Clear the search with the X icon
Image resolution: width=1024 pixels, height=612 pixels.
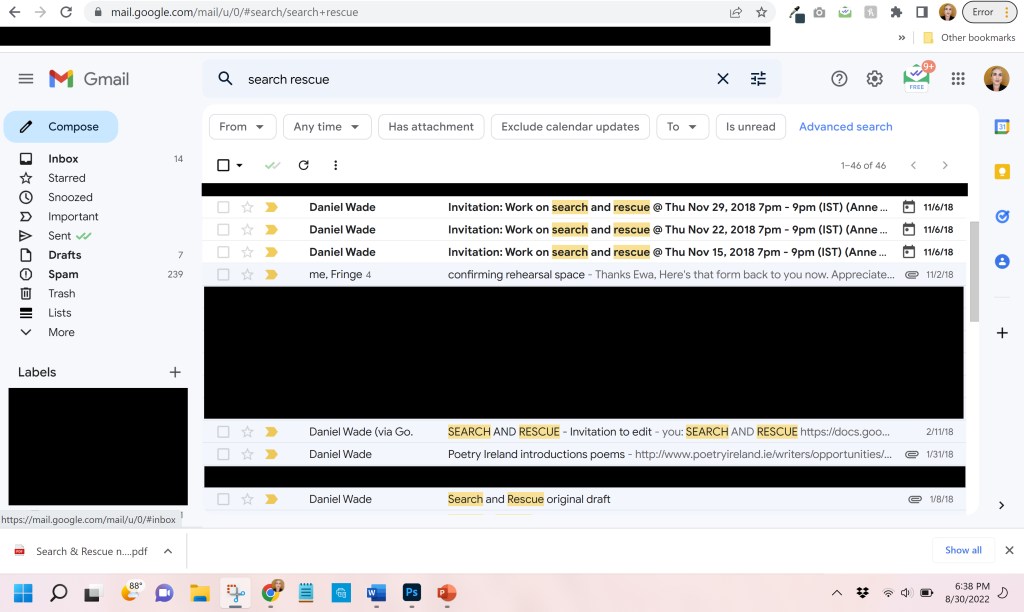[723, 79]
